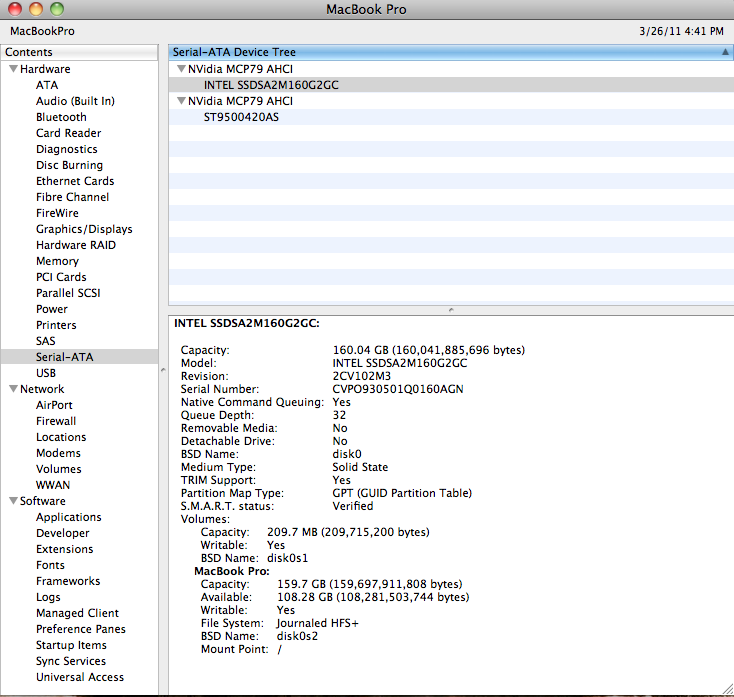Select Volumes under Network
The width and height of the screenshot is (734, 697).
[59, 469]
